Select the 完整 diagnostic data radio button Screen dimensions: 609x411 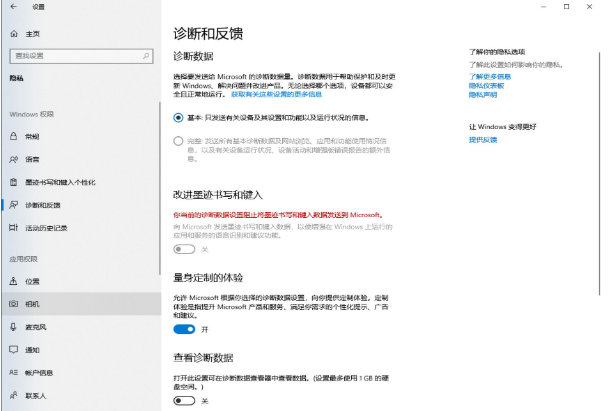[x=178, y=141]
